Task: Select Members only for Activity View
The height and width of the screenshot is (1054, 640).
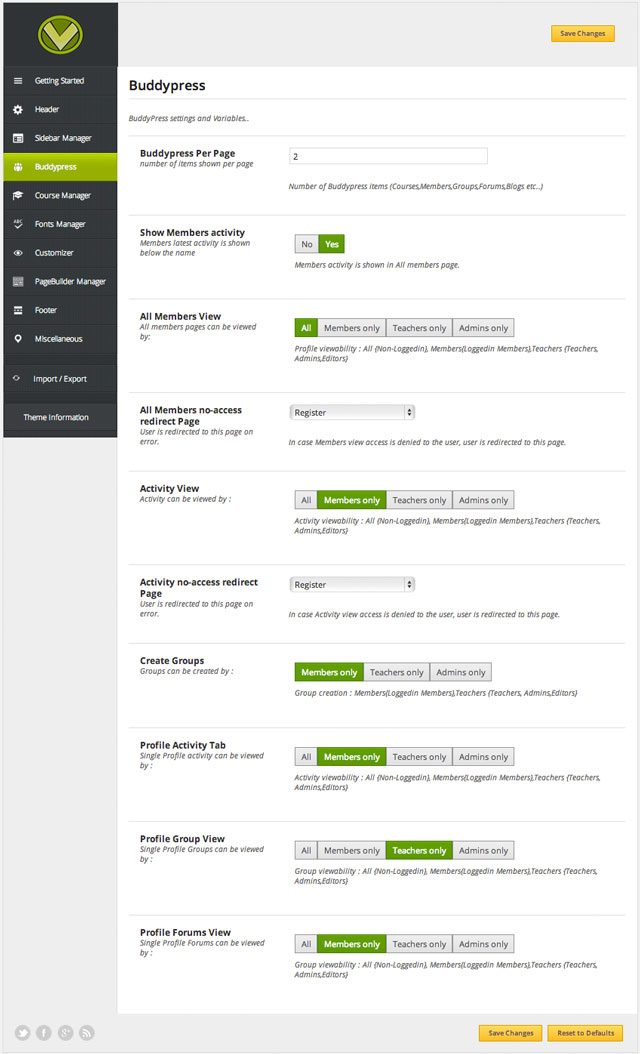Action: (x=352, y=500)
